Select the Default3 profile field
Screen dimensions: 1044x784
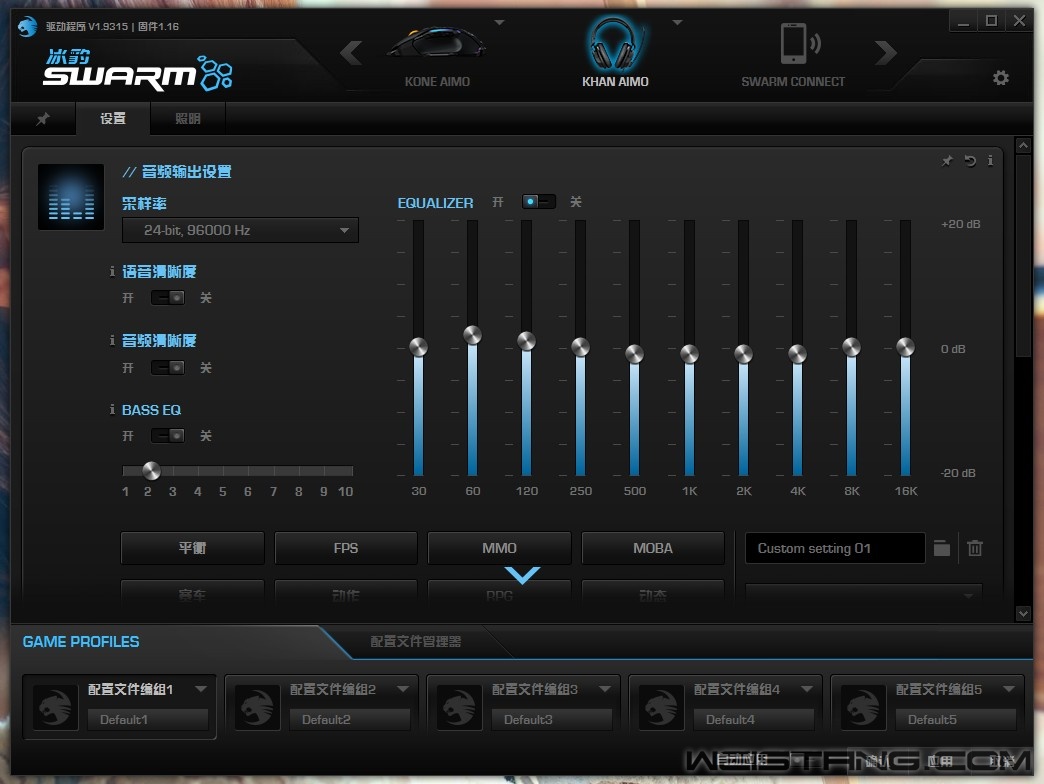pyautogui.click(x=552, y=719)
